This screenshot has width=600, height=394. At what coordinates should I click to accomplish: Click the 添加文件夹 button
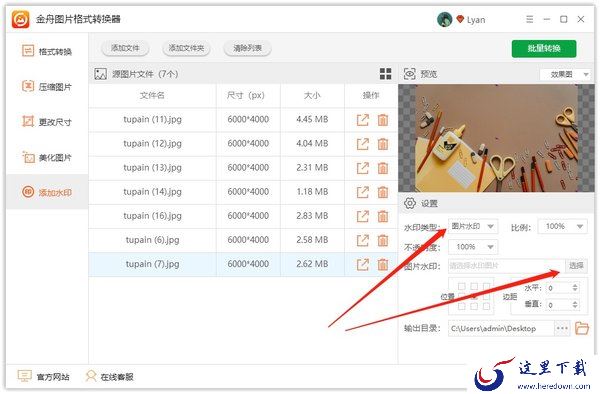[x=186, y=48]
